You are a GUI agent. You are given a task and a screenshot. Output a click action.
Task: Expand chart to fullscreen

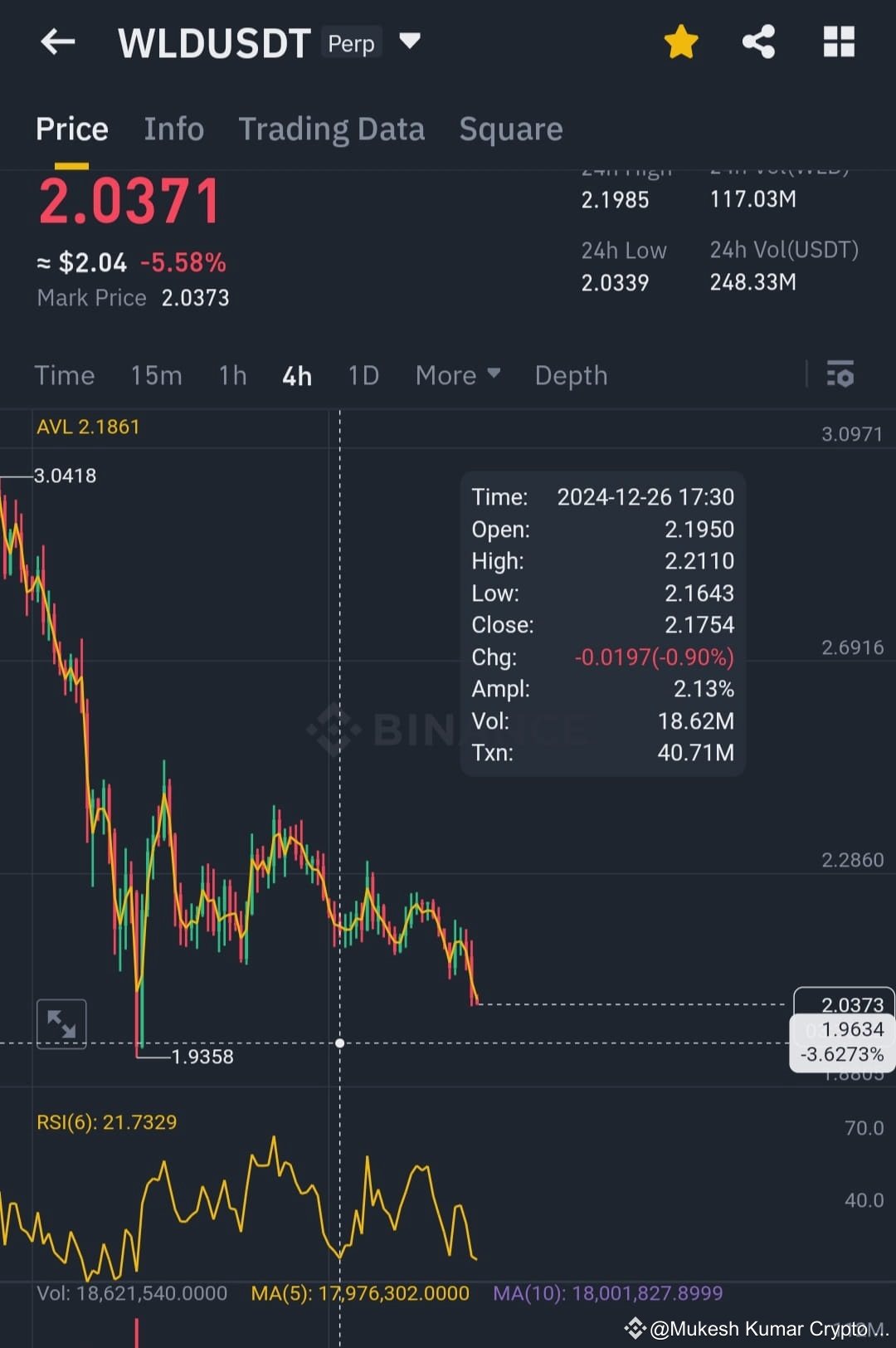pos(61,1023)
